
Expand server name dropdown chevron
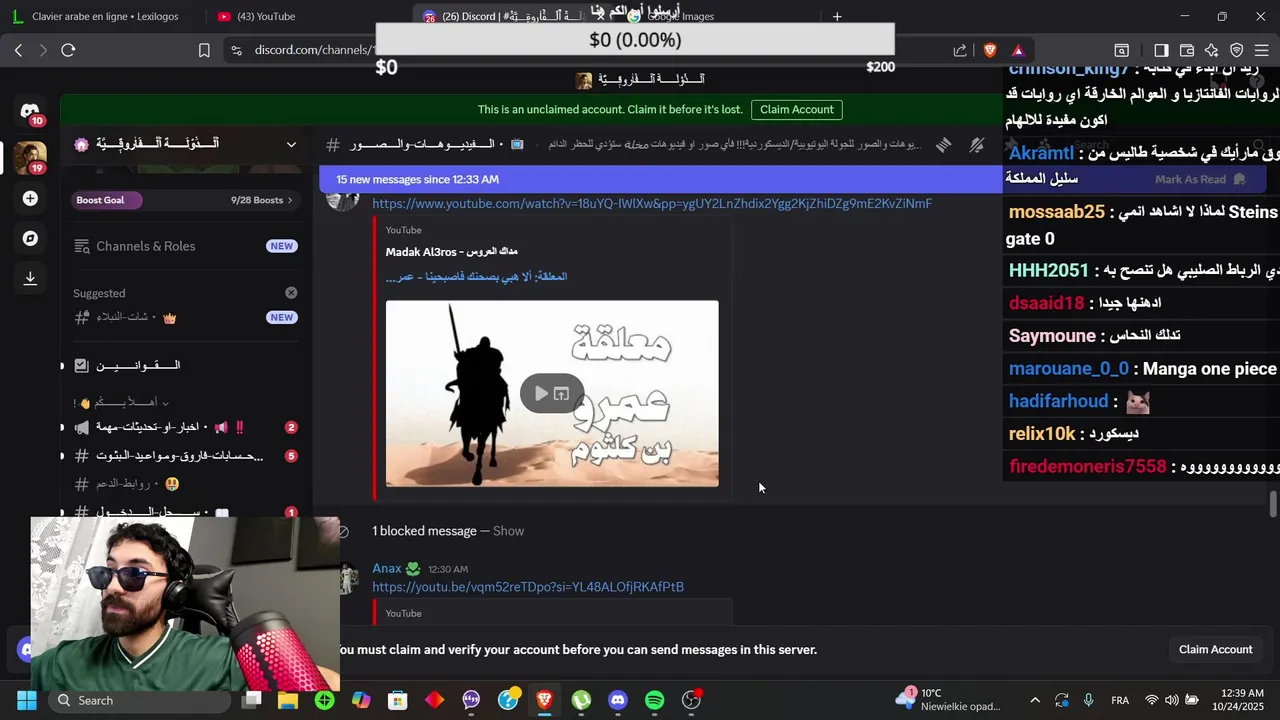tap(291, 144)
